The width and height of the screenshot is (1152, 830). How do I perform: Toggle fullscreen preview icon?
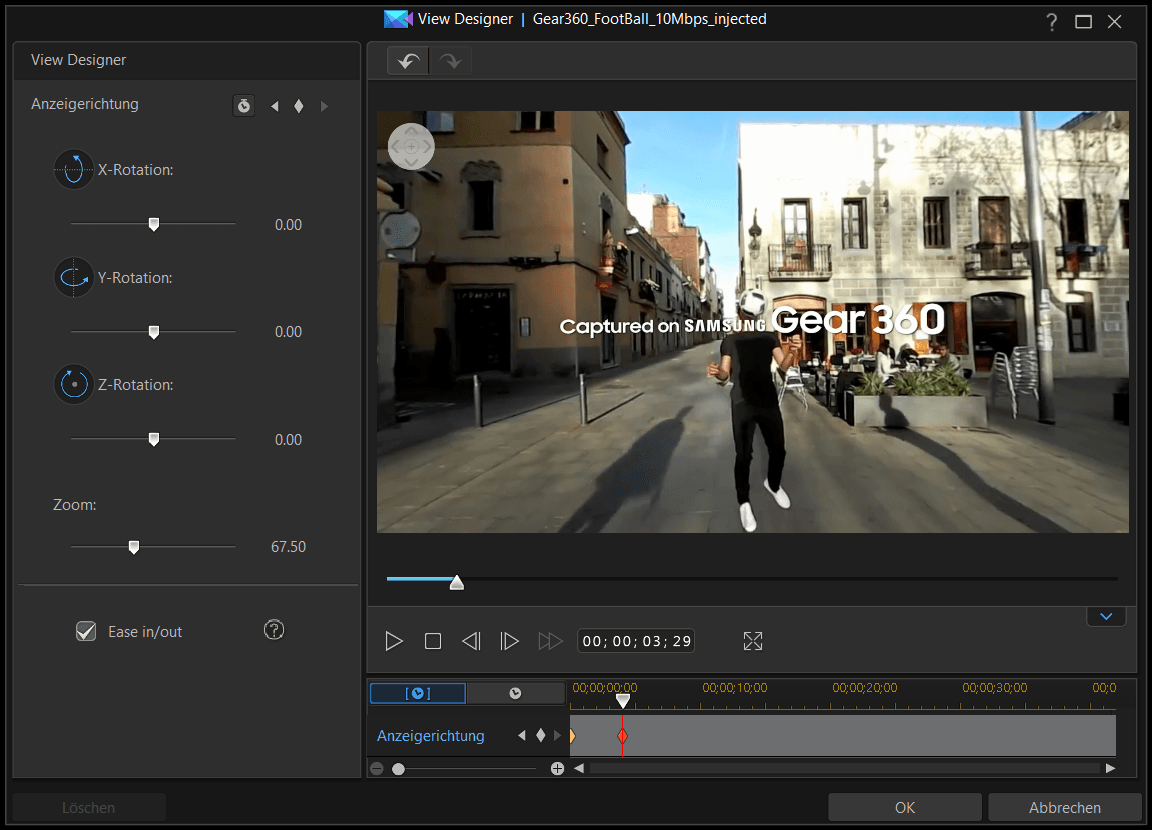[753, 641]
